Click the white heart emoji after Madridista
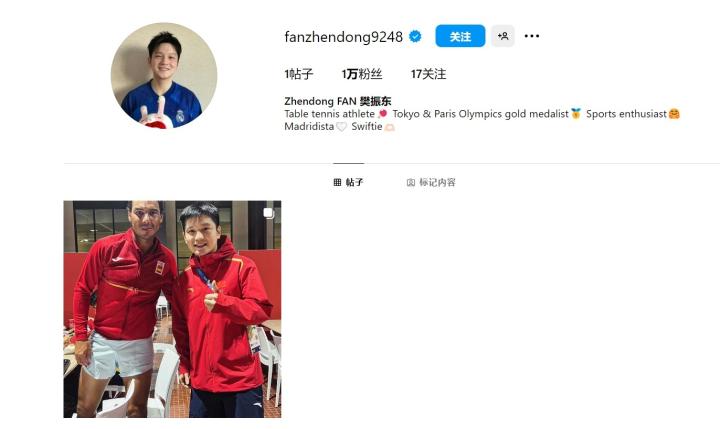Viewport: 720px width, 429px height. (x=341, y=127)
